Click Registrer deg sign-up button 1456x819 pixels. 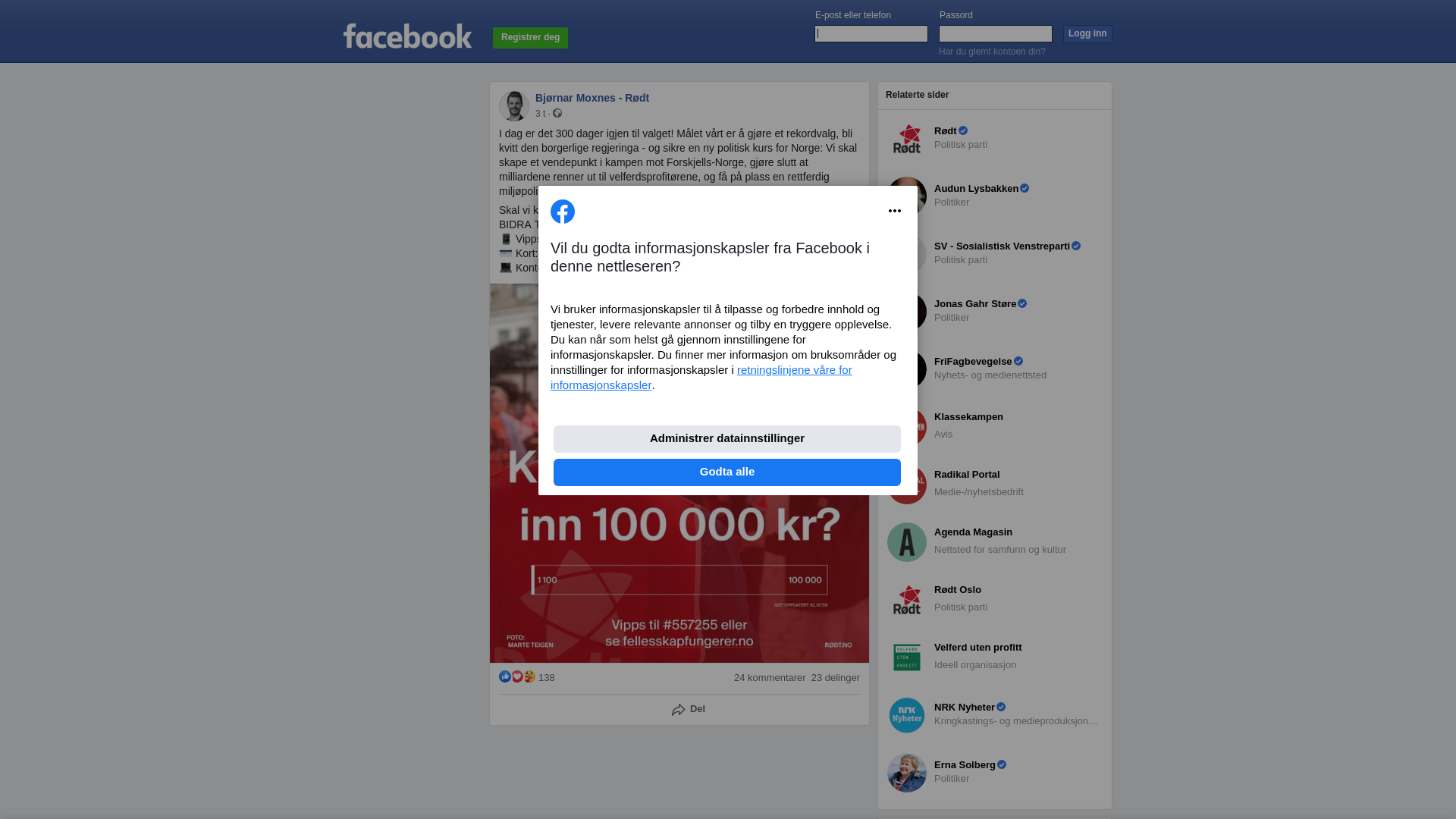click(x=530, y=38)
